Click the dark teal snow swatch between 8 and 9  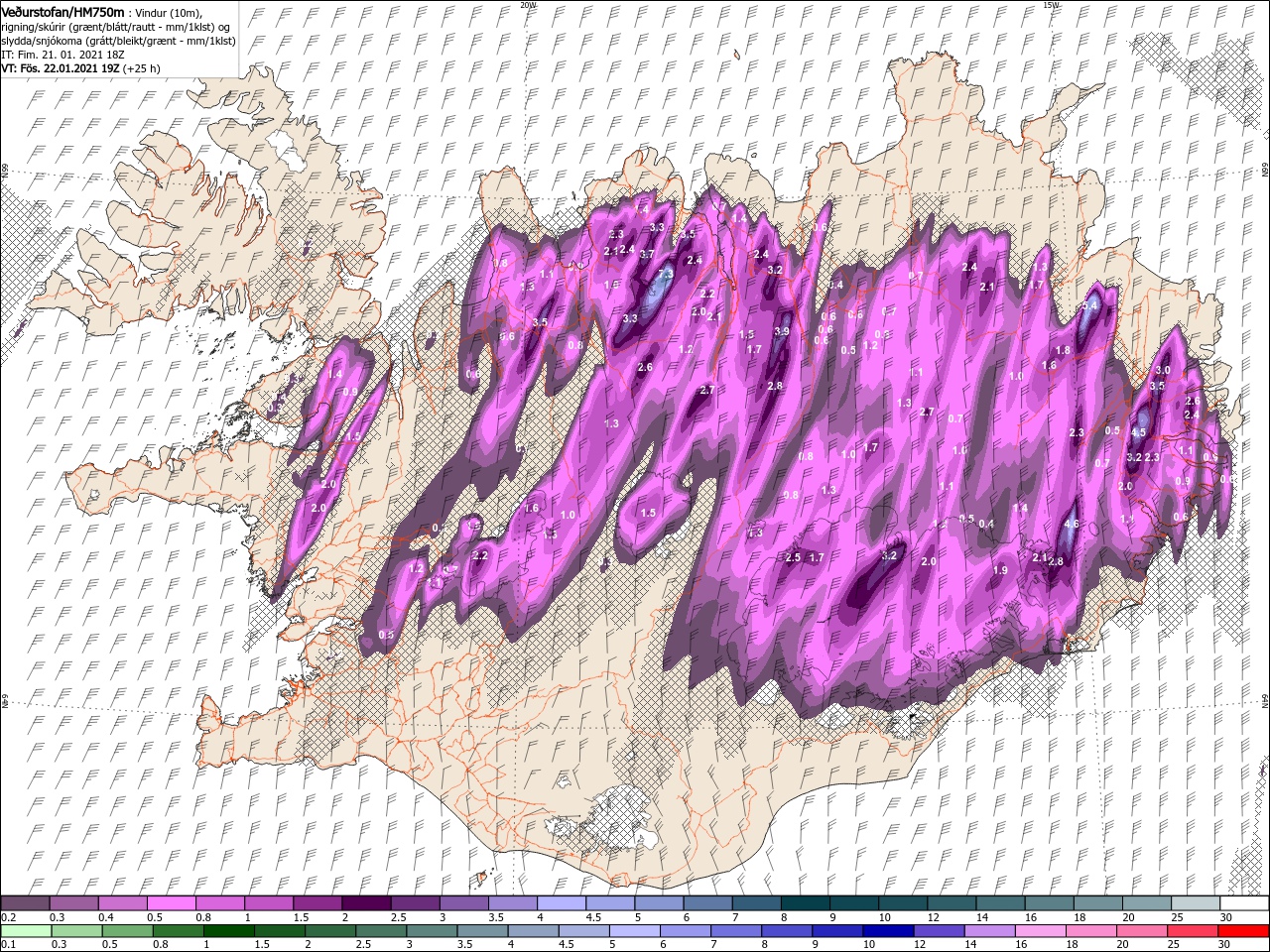coord(806,903)
